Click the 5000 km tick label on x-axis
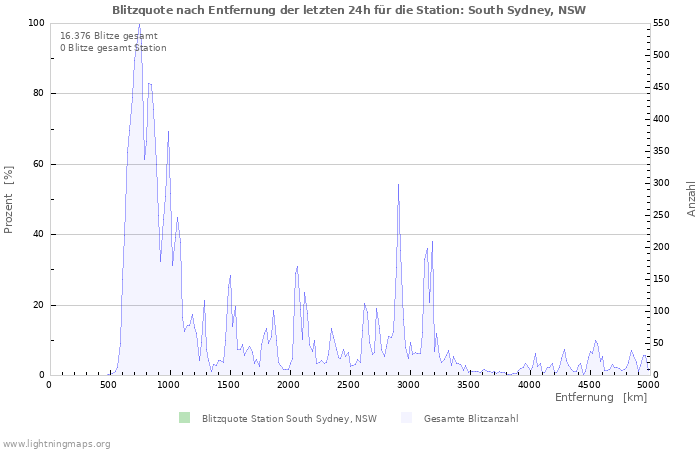This screenshot has width=700, height=450. (x=647, y=385)
